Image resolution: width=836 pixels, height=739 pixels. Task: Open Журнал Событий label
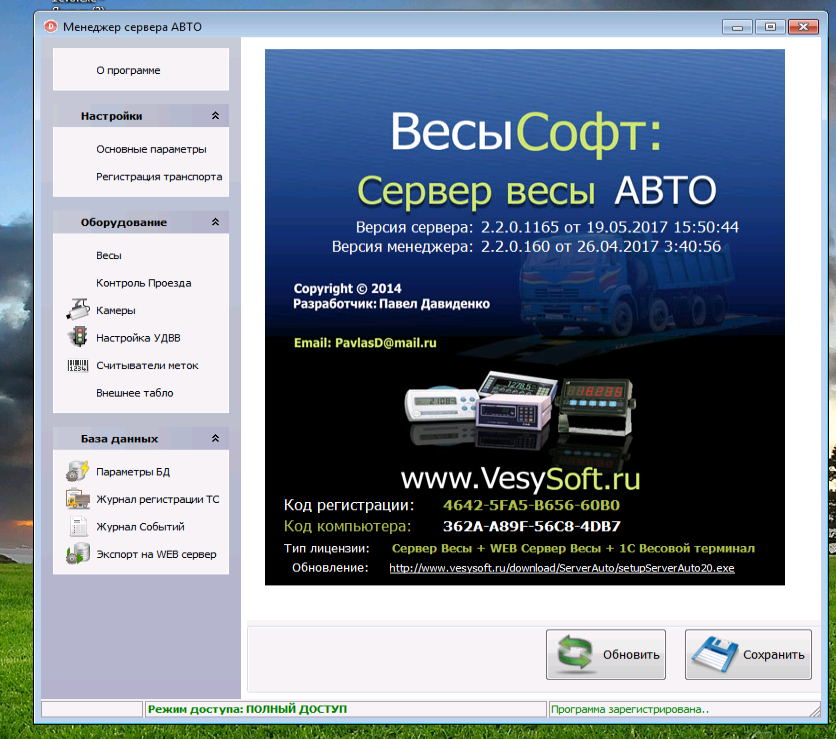[x=140, y=527]
